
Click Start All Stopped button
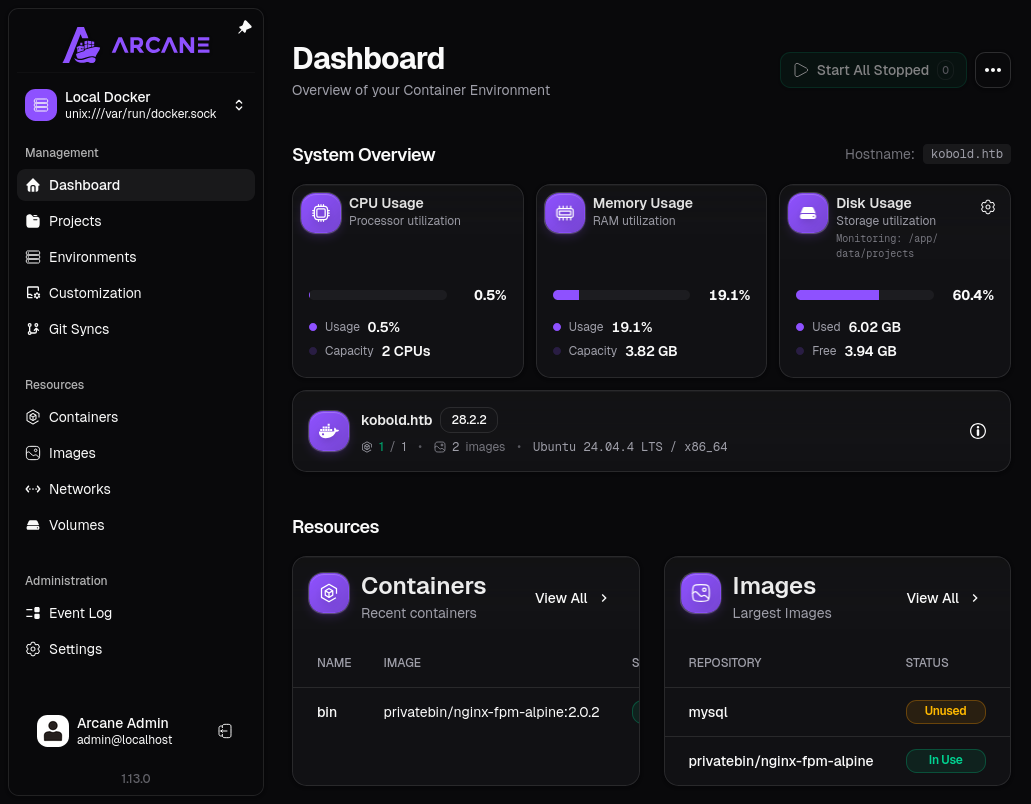pos(873,70)
